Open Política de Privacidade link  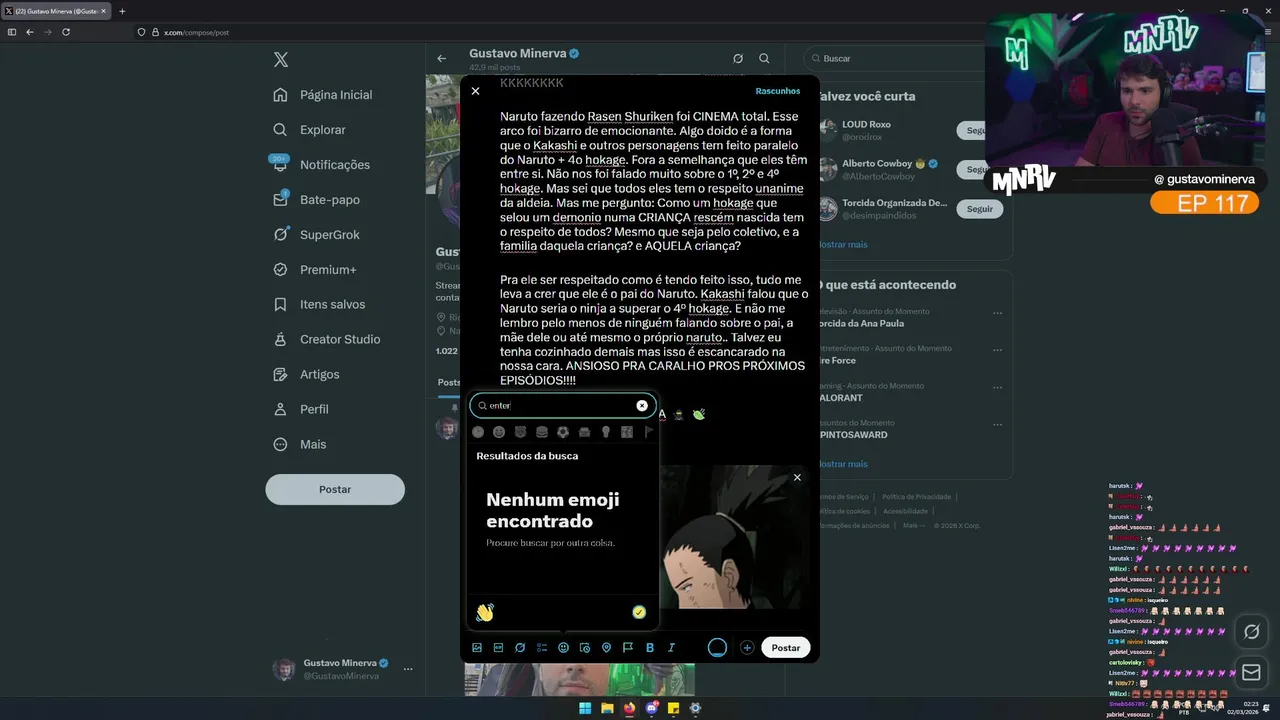[916, 497]
